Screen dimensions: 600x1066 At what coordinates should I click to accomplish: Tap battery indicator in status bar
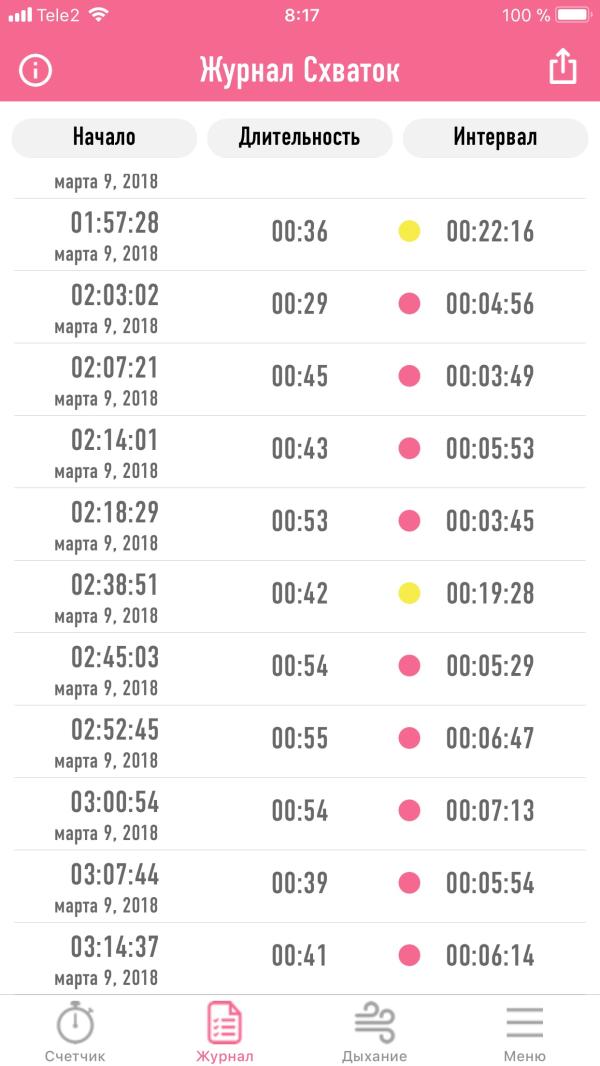[x=573, y=15]
